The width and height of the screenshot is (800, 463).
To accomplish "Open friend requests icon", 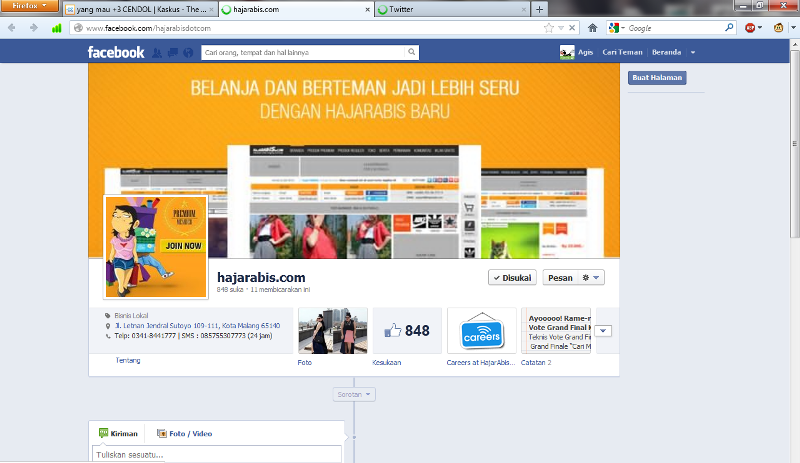I will point(157,53).
